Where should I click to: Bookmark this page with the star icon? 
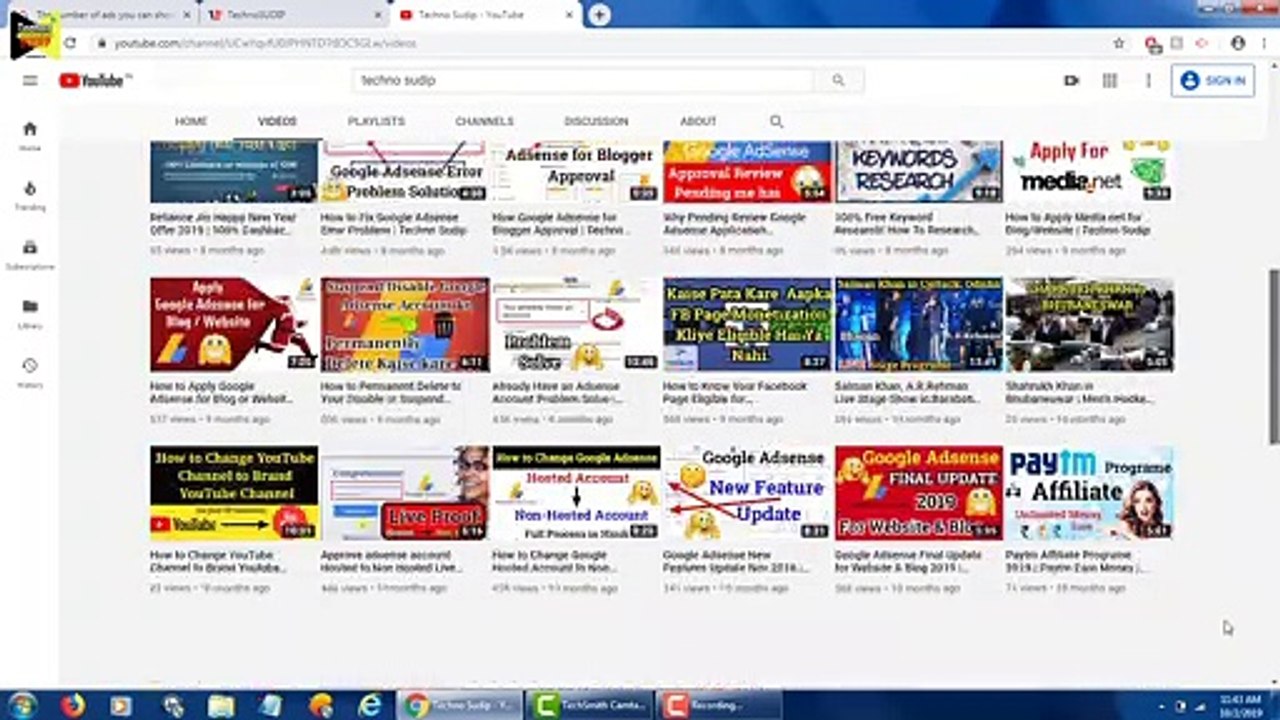point(1119,44)
